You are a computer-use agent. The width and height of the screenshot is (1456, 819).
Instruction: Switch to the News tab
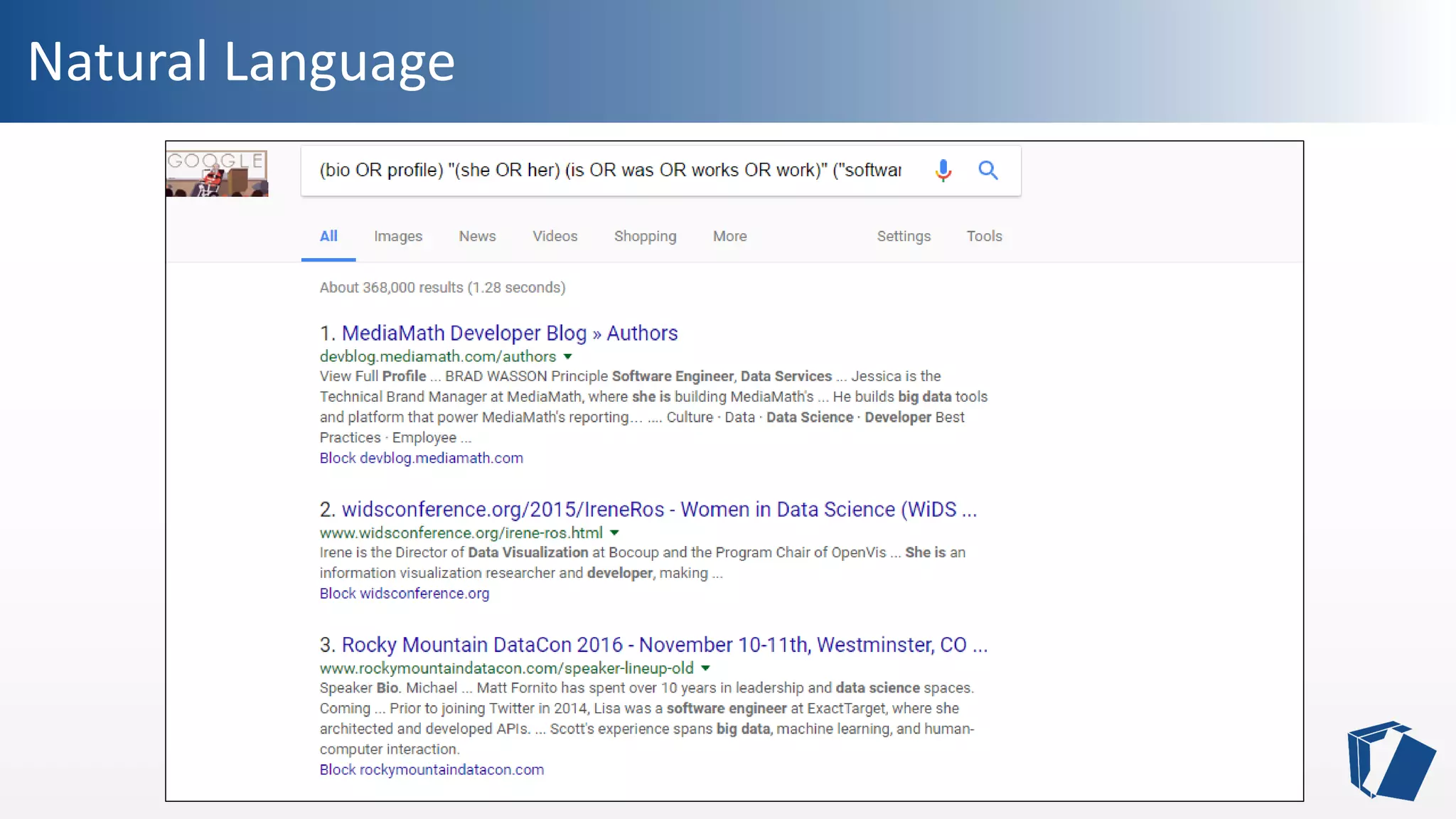point(477,236)
